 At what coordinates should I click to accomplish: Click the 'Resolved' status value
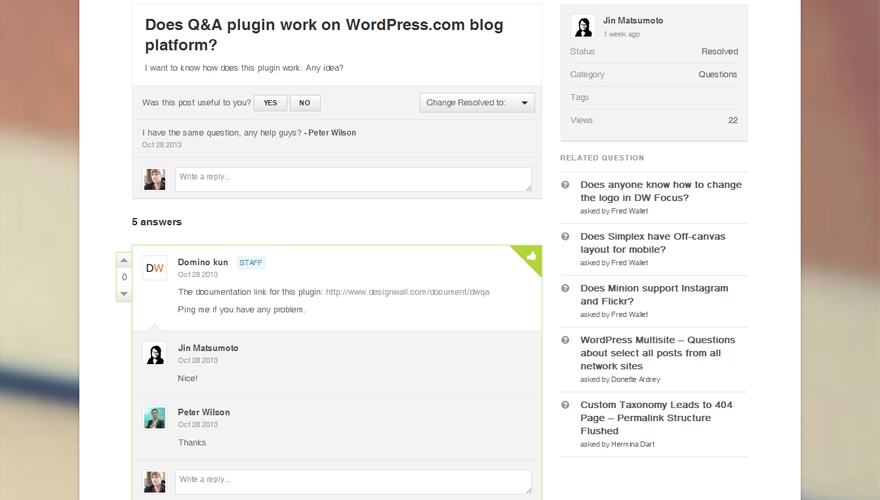[x=719, y=51]
